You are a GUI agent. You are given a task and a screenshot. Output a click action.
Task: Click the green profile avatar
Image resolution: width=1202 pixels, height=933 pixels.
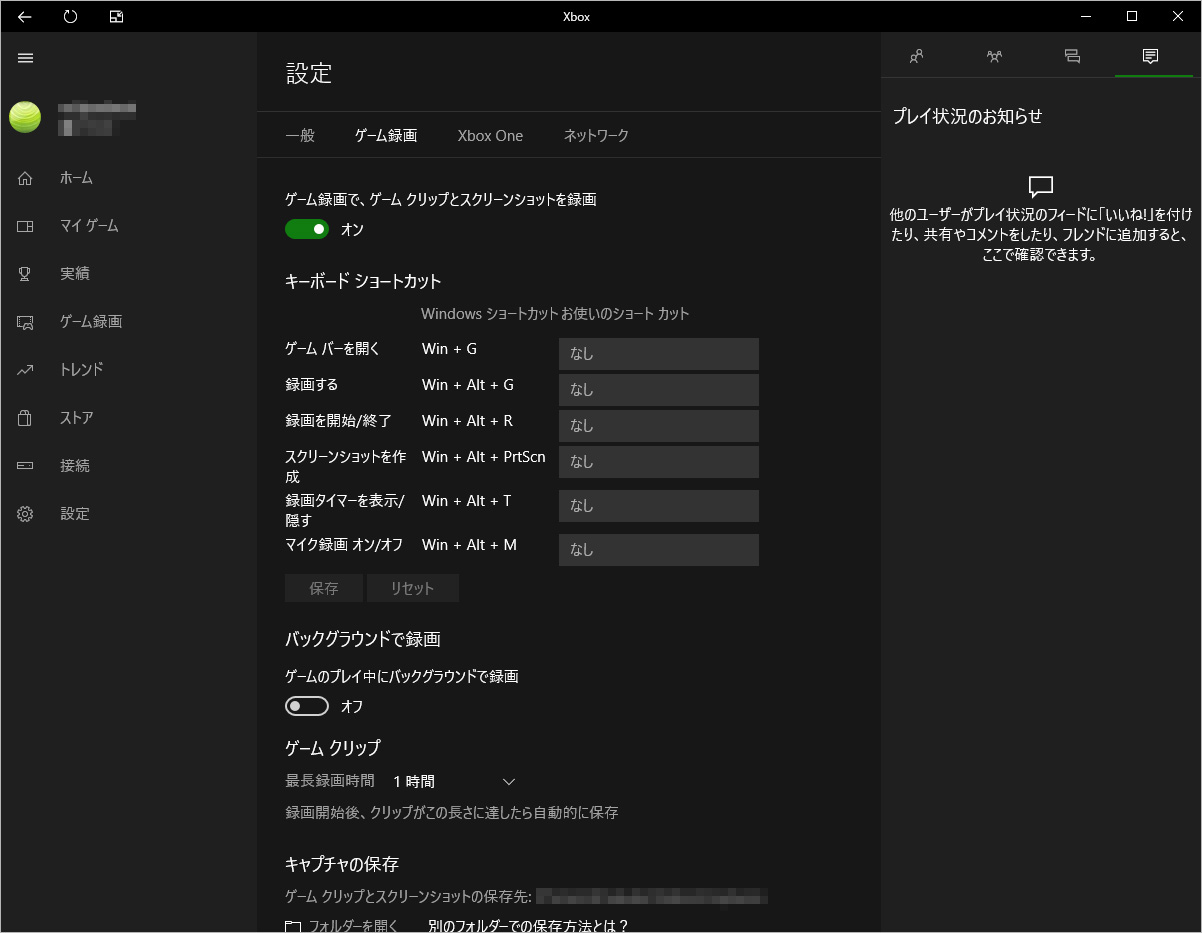click(x=25, y=118)
